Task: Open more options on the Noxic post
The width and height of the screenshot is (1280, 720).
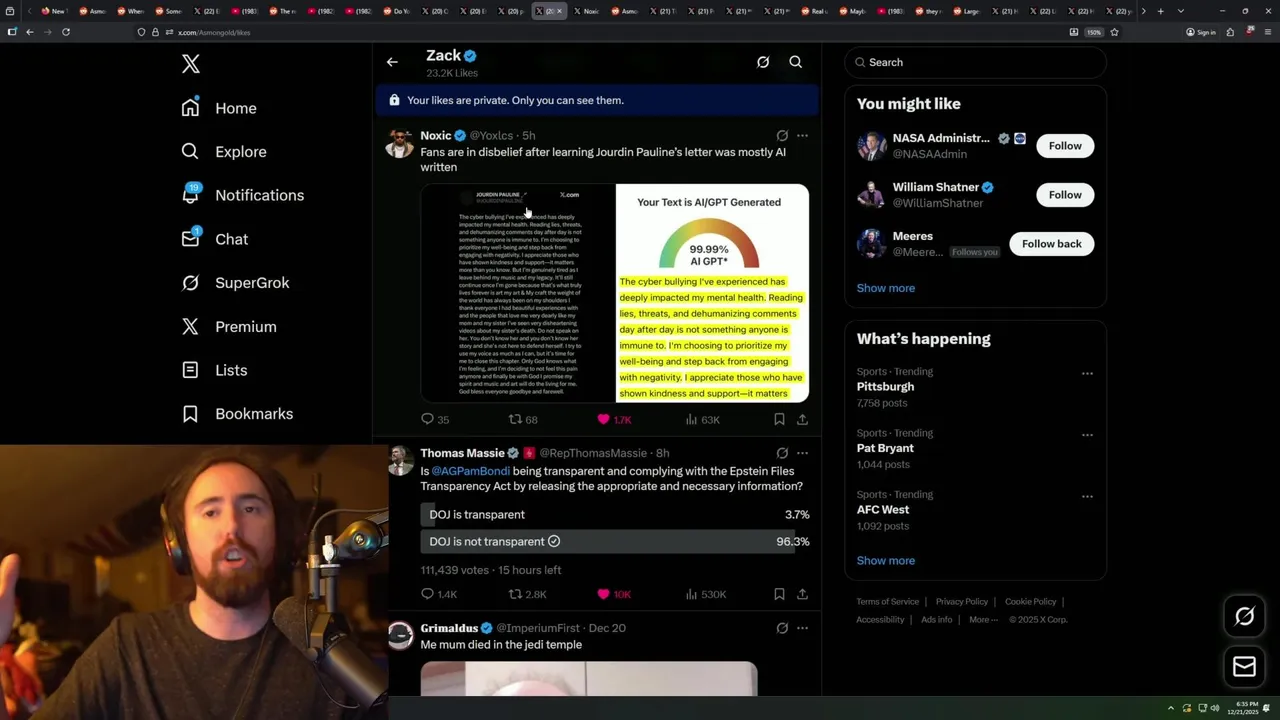Action: click(802, 135)
